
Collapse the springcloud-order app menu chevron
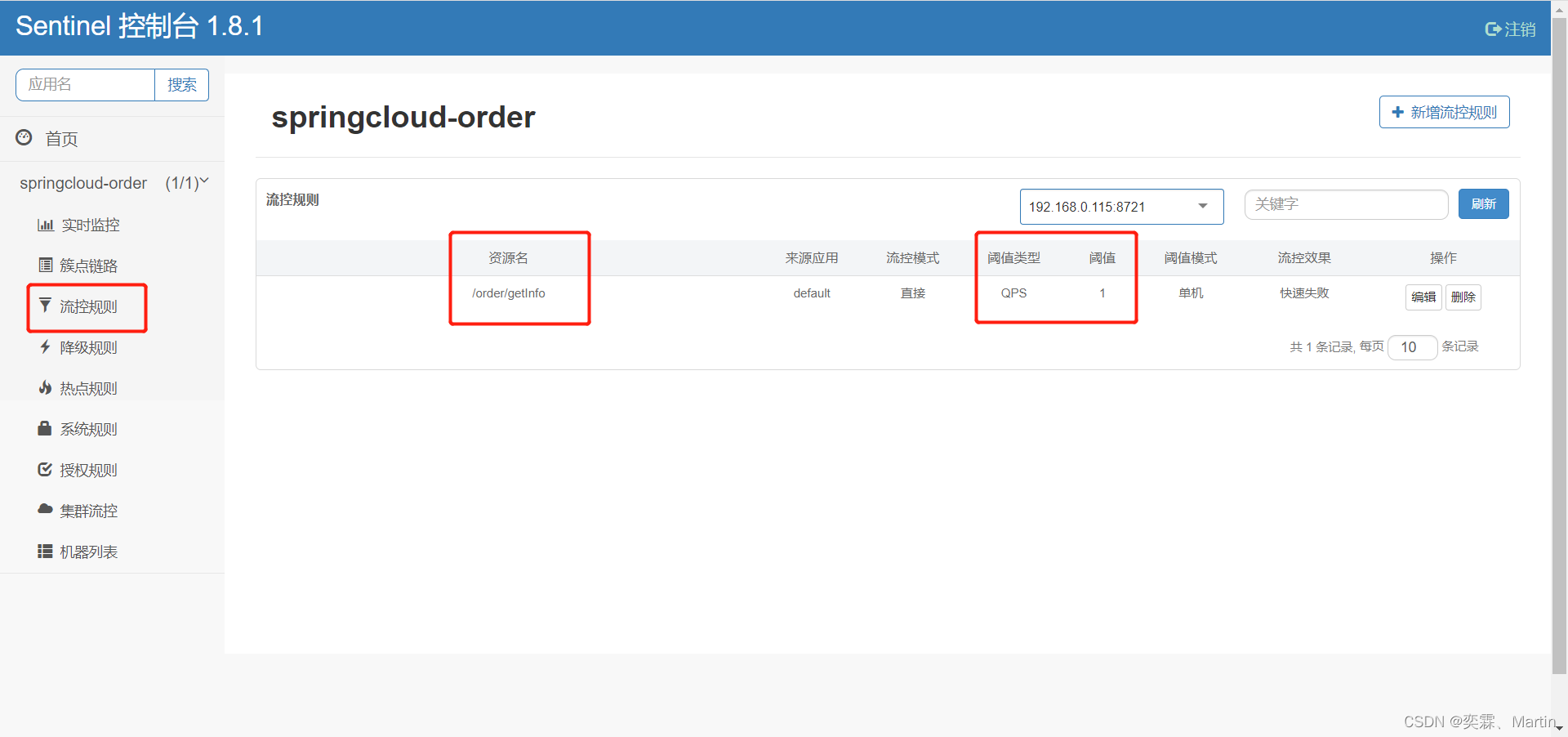(x=204, y=181)
